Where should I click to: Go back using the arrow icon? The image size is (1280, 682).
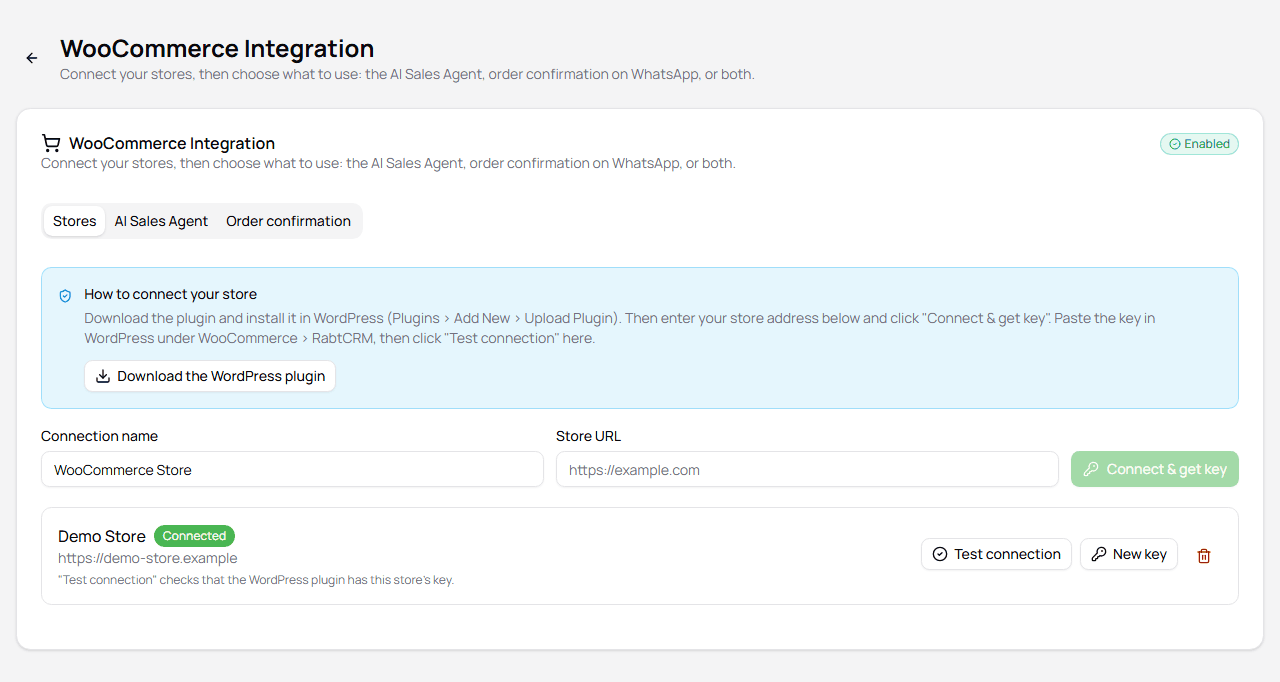(32, 58)
